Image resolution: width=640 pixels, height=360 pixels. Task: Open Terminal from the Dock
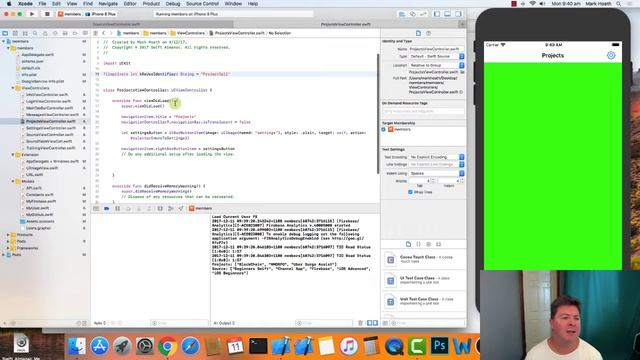coord(258,347)
